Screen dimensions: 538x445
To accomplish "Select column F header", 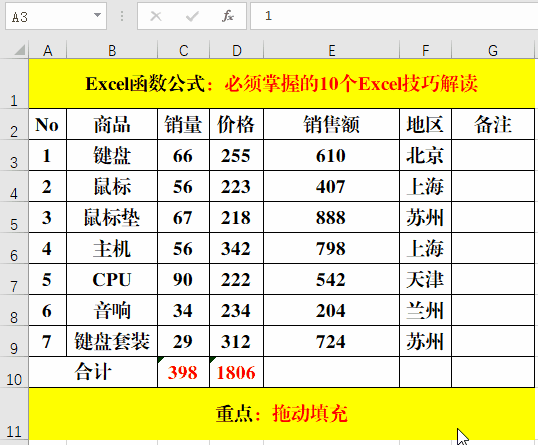I will [x=425, y=50].
